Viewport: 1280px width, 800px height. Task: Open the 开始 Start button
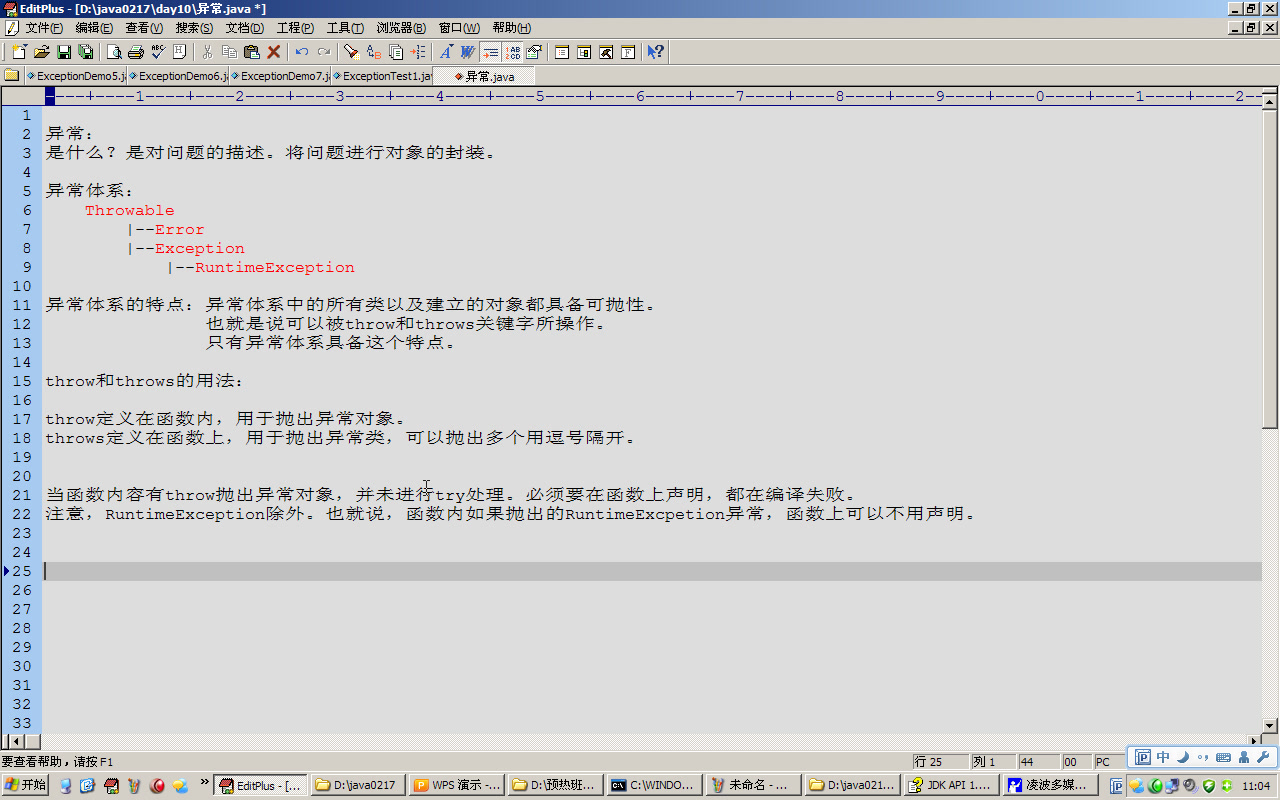pos(25,786)
